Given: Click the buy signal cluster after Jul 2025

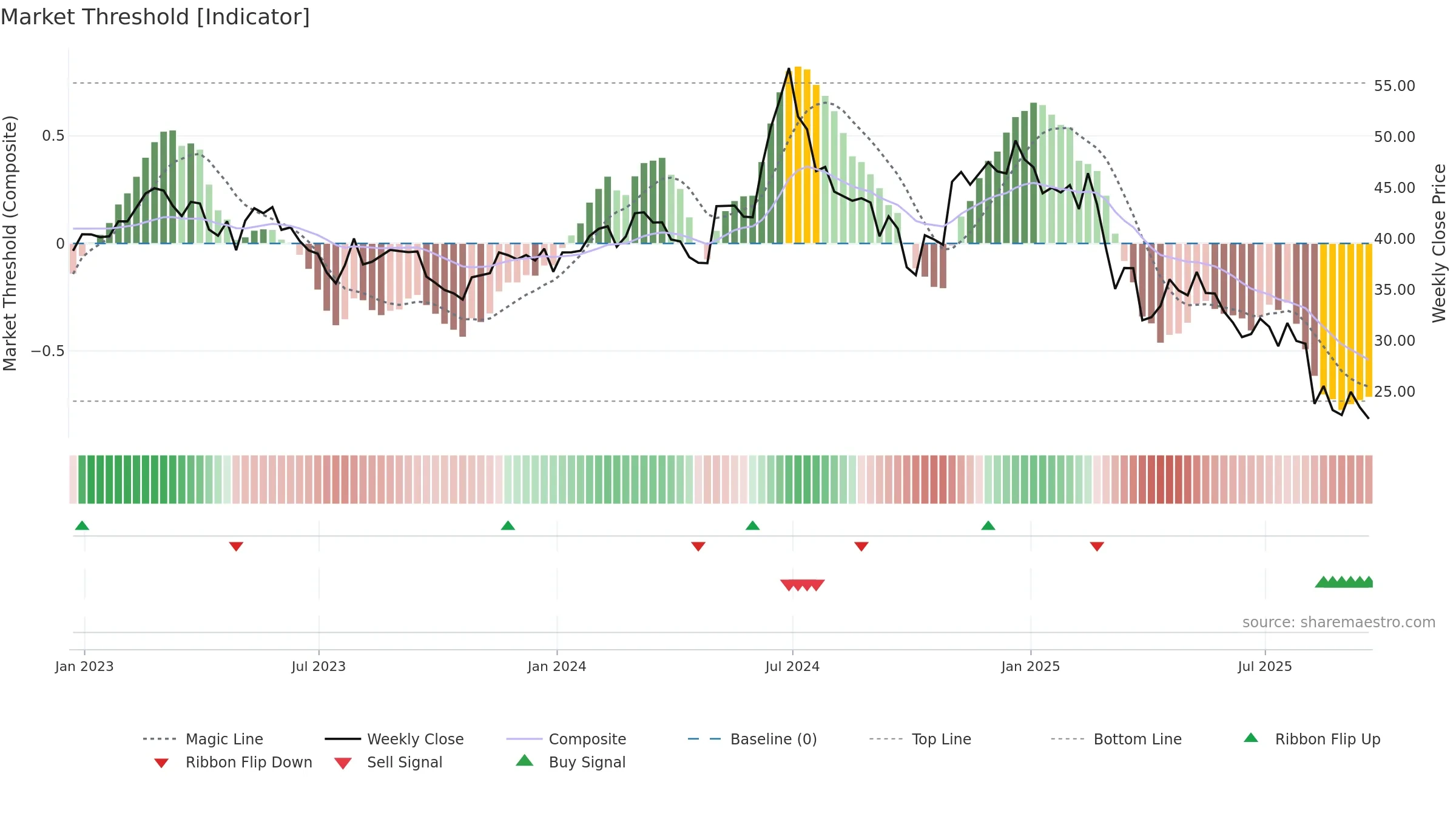Looking at the screenshot, I should click(x=1344, y=582).
